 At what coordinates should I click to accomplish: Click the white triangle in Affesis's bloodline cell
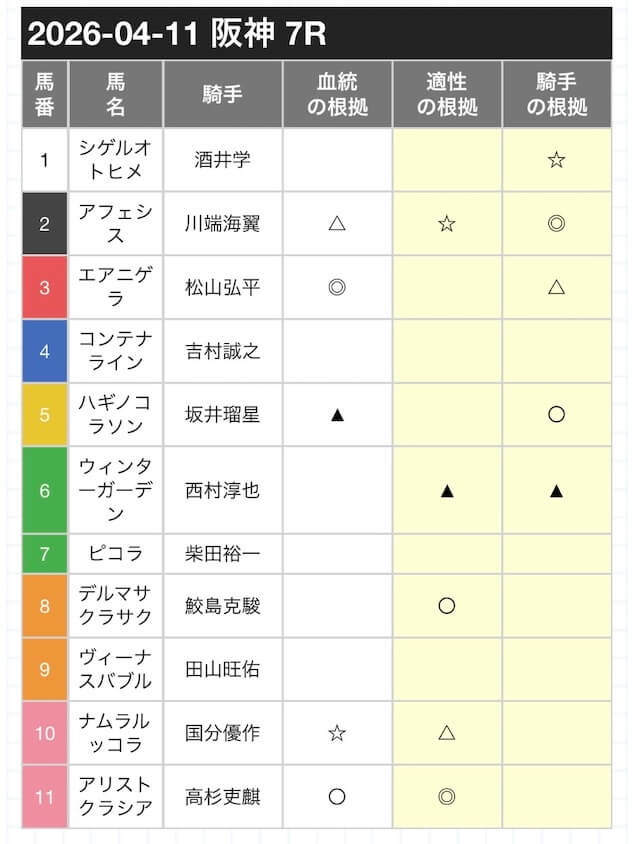pyautogui.click(x=337, y=223)
